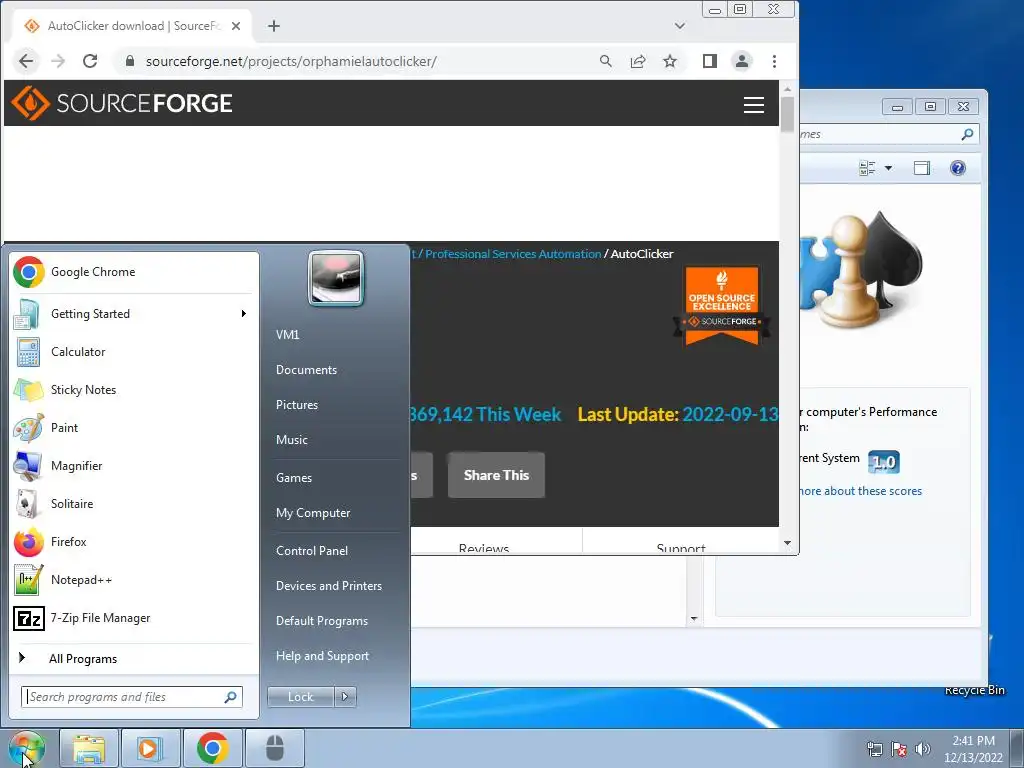Open Chrome profile avatar menu
Screen dimensions: 1024x768
(x=742, y=61)
